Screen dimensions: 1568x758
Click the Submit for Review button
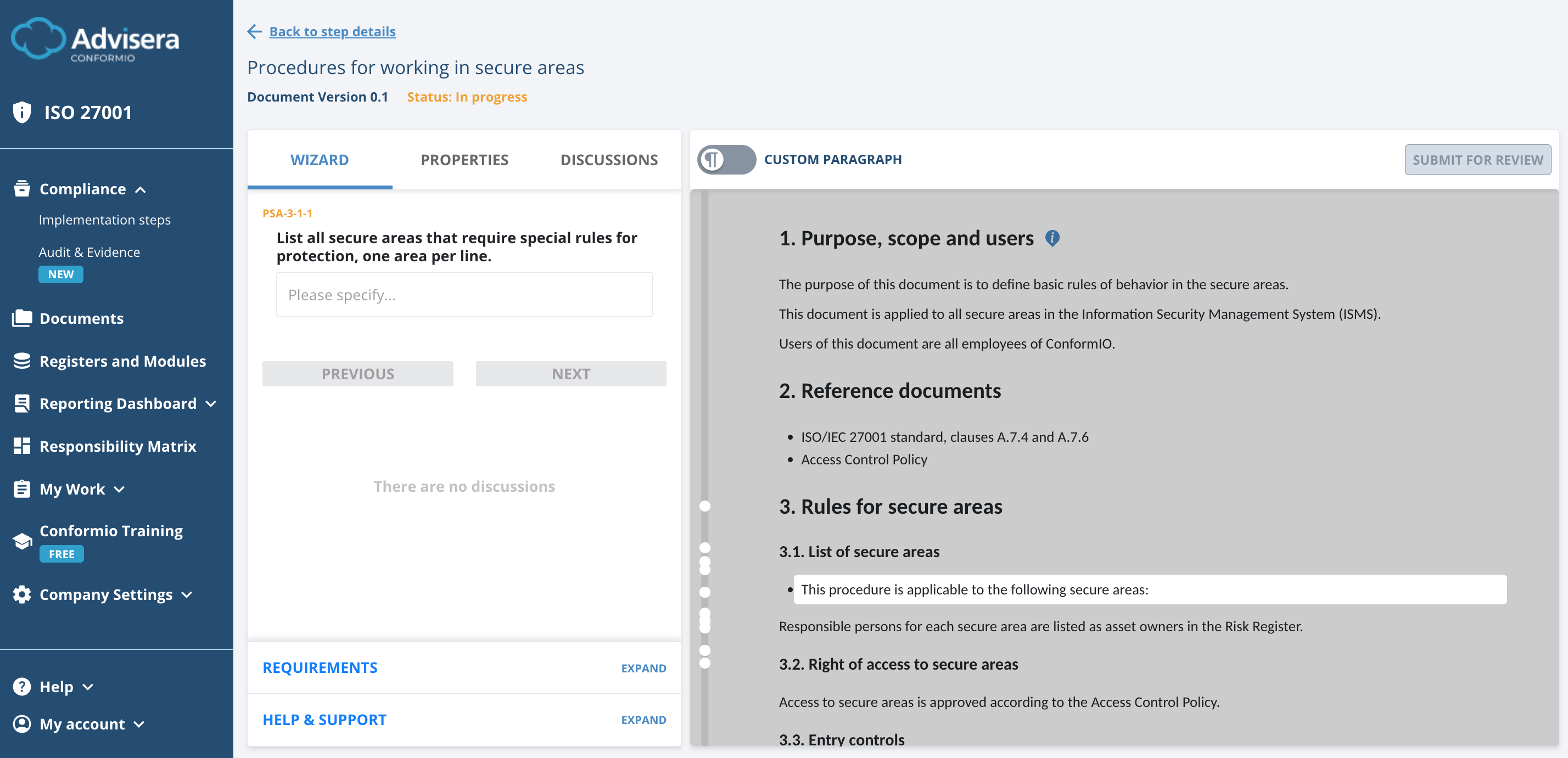pyautogui.click(x=1478, y=159)
